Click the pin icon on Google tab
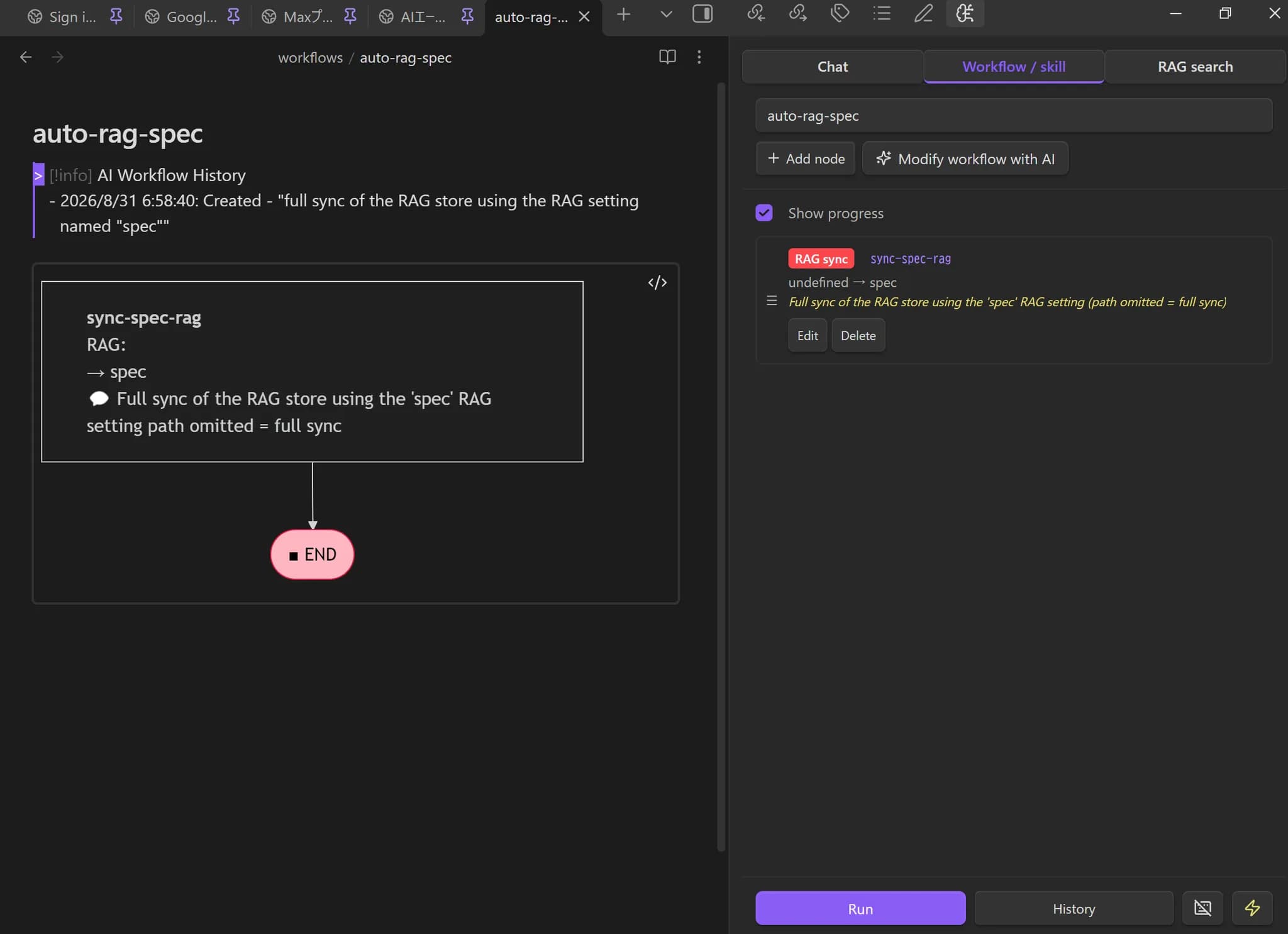 tap(233, 16)
